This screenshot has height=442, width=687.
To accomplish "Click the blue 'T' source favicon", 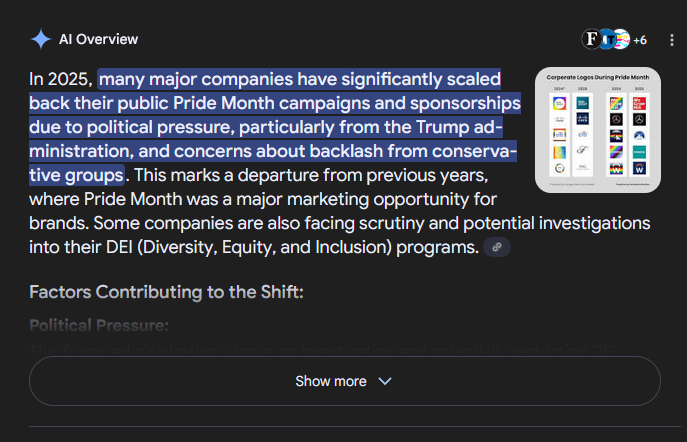I will (608, 39).
